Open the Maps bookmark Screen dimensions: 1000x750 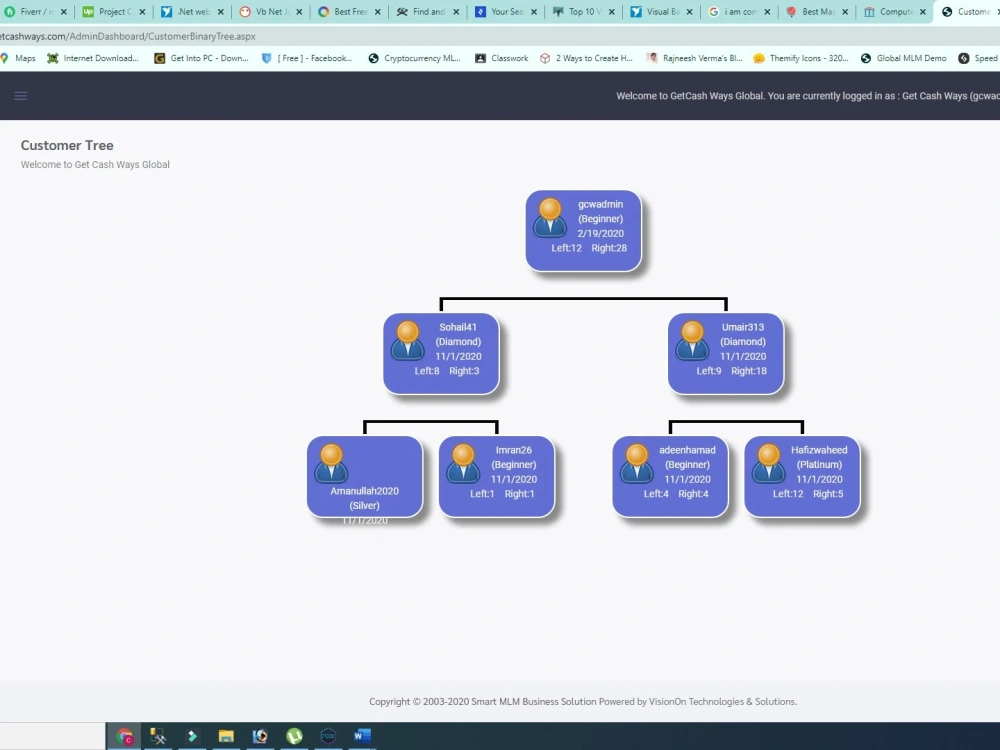point(18,58)
